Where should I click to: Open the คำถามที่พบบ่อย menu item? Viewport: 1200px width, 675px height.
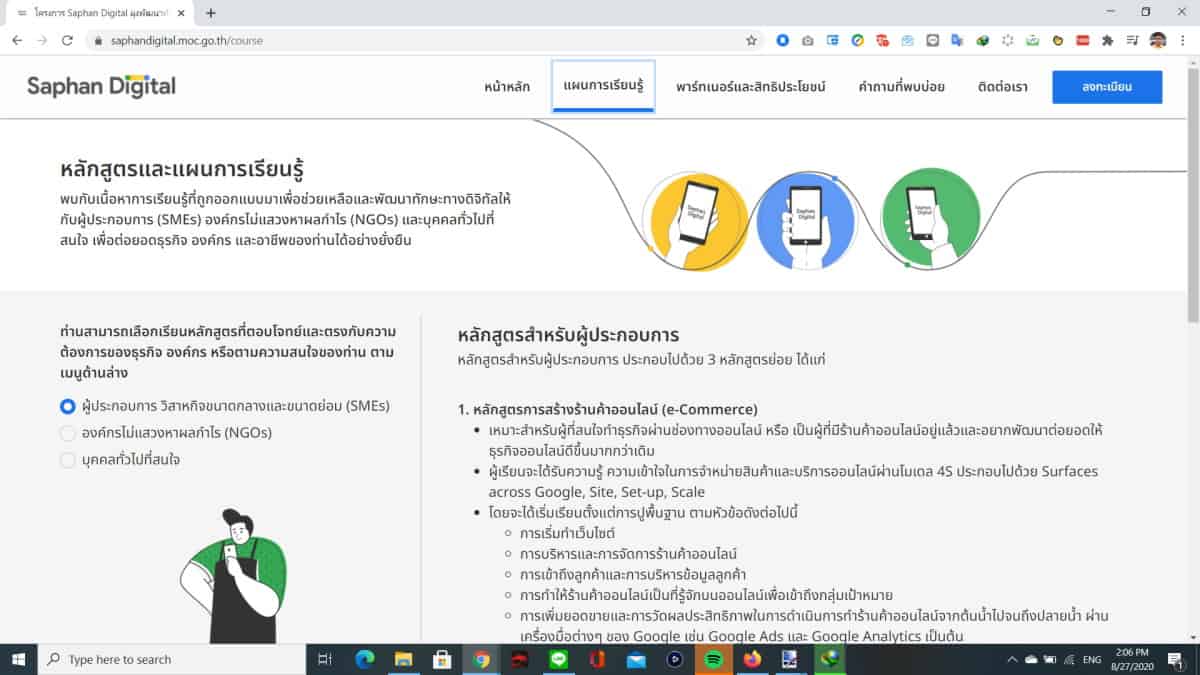coord(901,87)
